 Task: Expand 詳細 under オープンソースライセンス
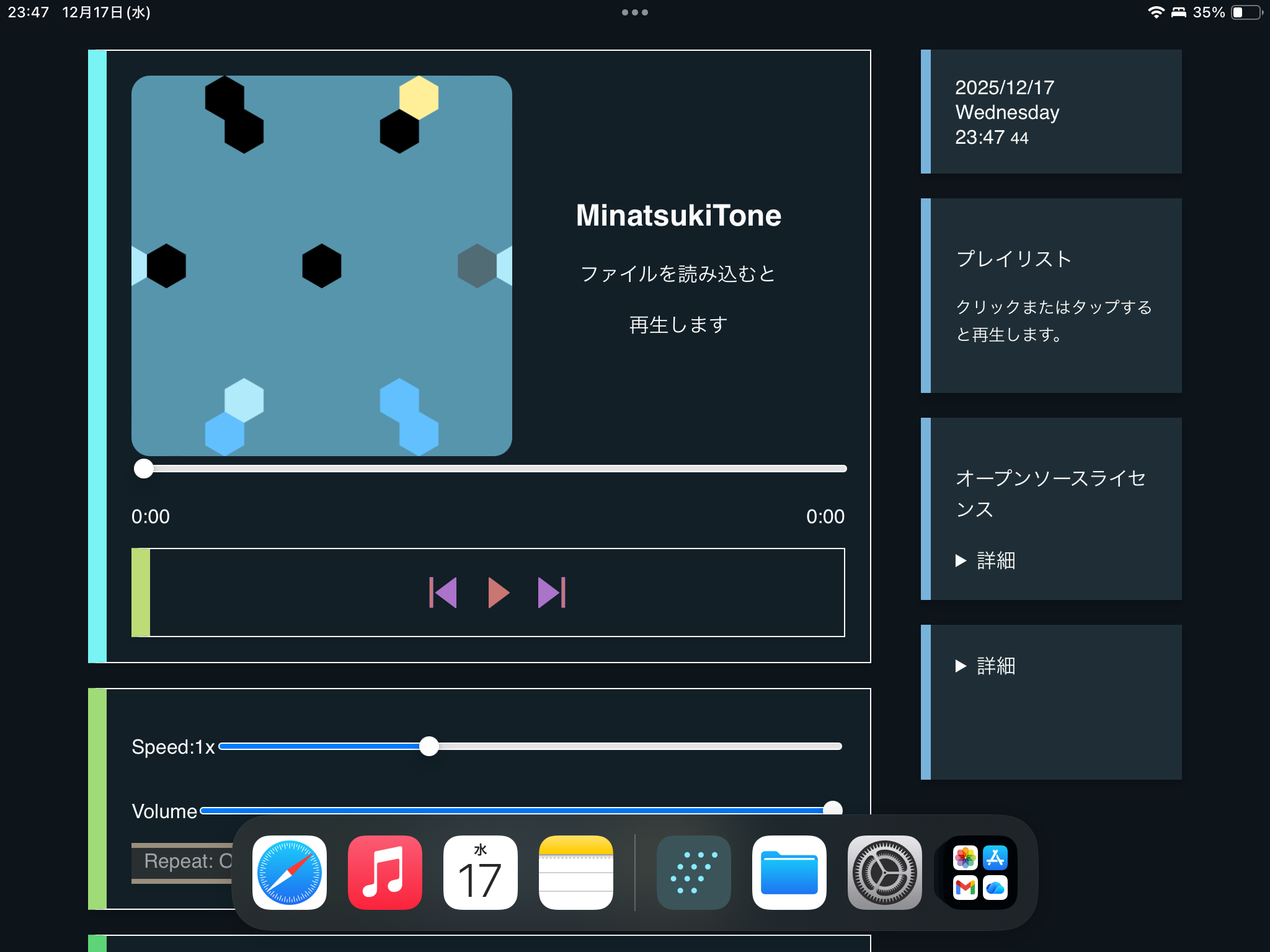985,560
